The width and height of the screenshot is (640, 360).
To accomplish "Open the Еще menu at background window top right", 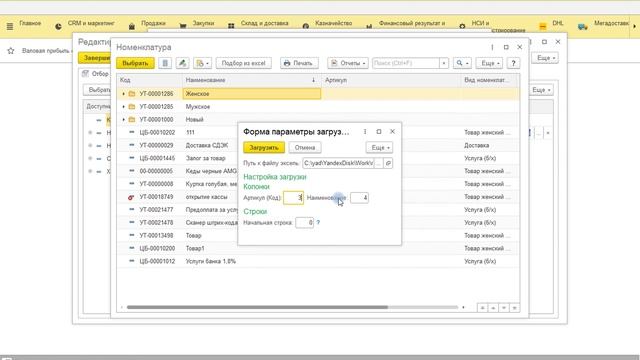I will point(546,58).
